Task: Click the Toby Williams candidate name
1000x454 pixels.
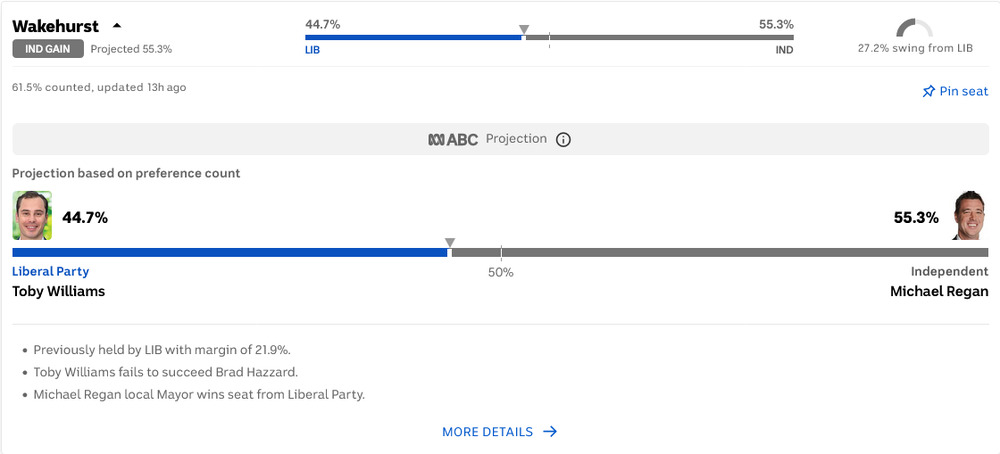Action: pyautogui.click(x=59, y=291)
